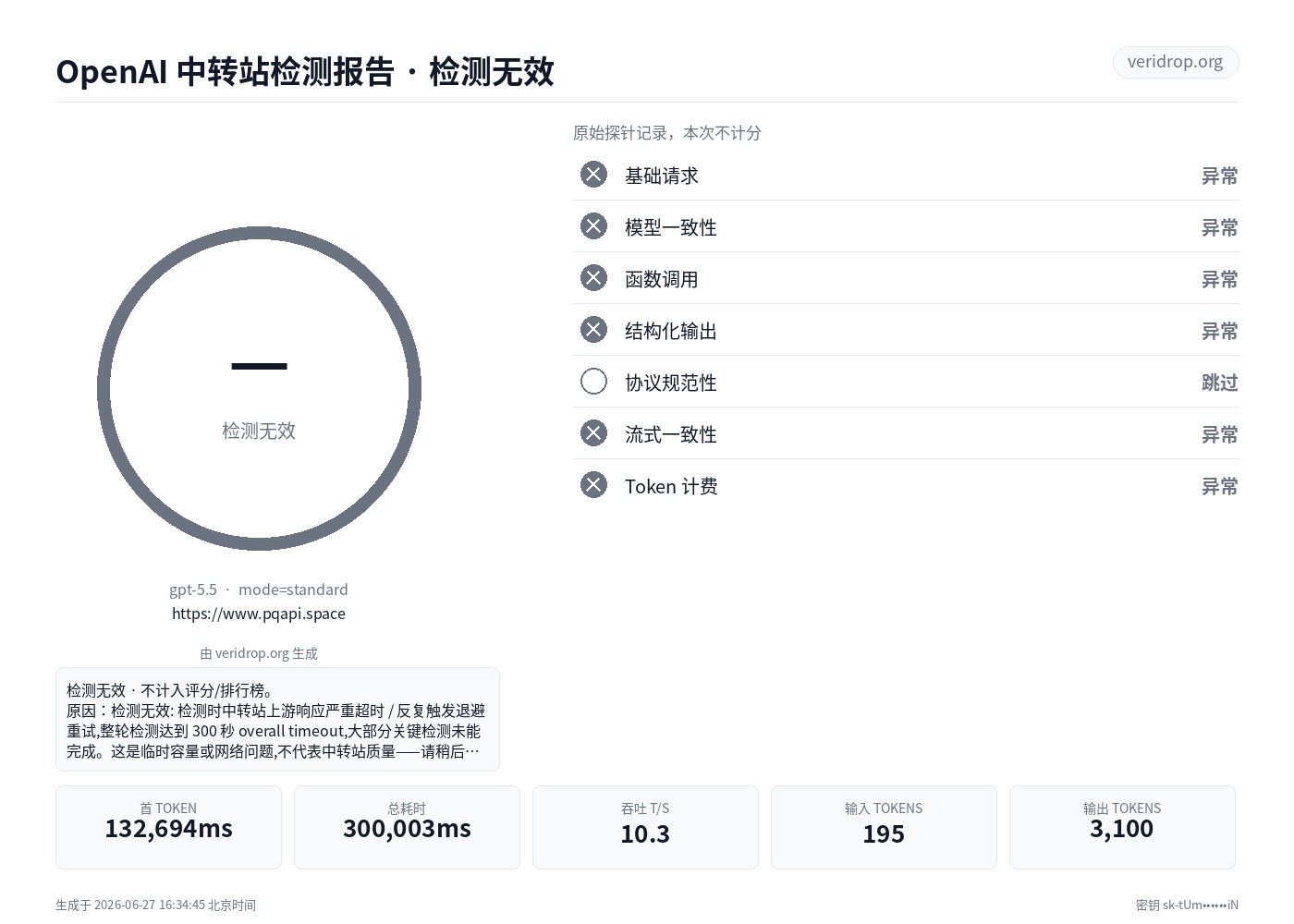Select the 总耗时 duration card
The image size is (1294, 924).
407,827
